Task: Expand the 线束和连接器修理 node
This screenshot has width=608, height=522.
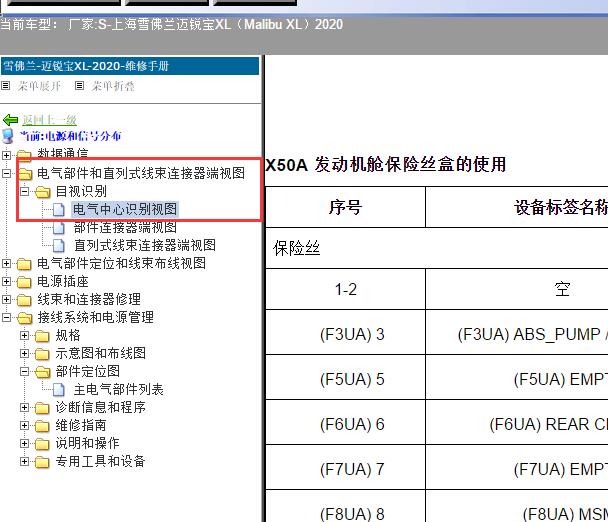Action: (6, 299)
